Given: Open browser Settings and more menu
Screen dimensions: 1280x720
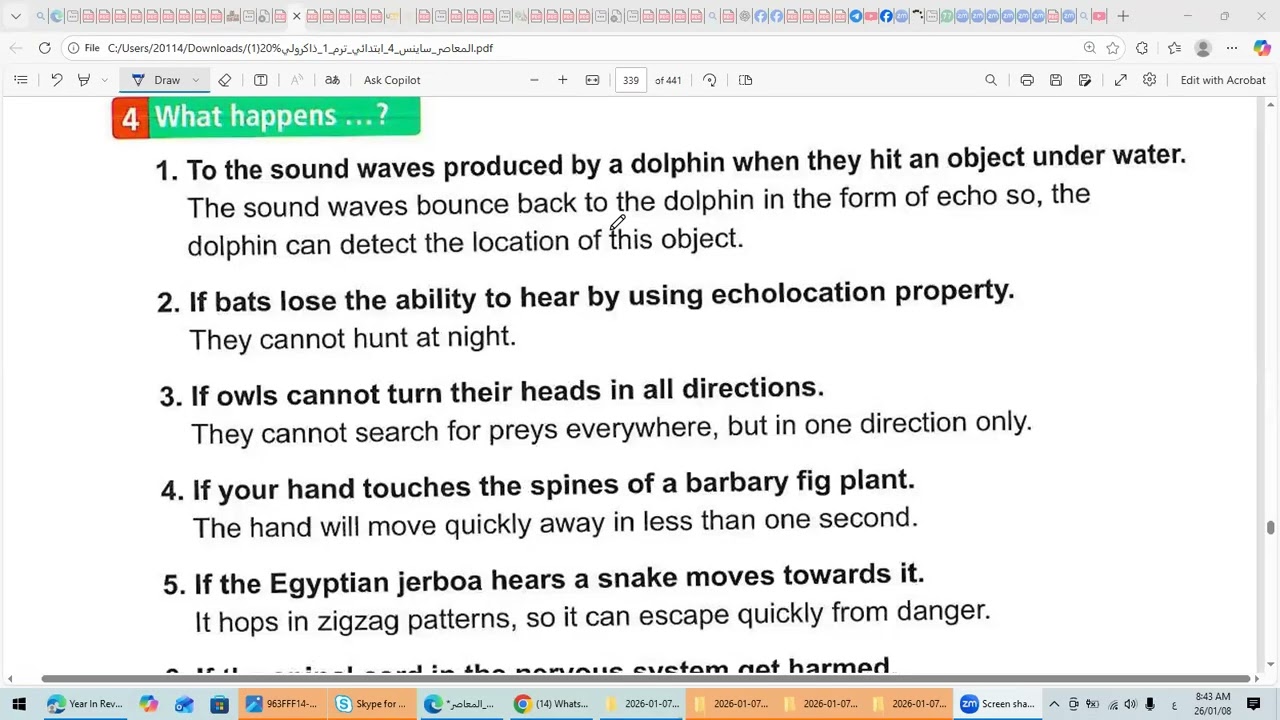Looking at the screenshot, I should click(x=1232, y=48).
